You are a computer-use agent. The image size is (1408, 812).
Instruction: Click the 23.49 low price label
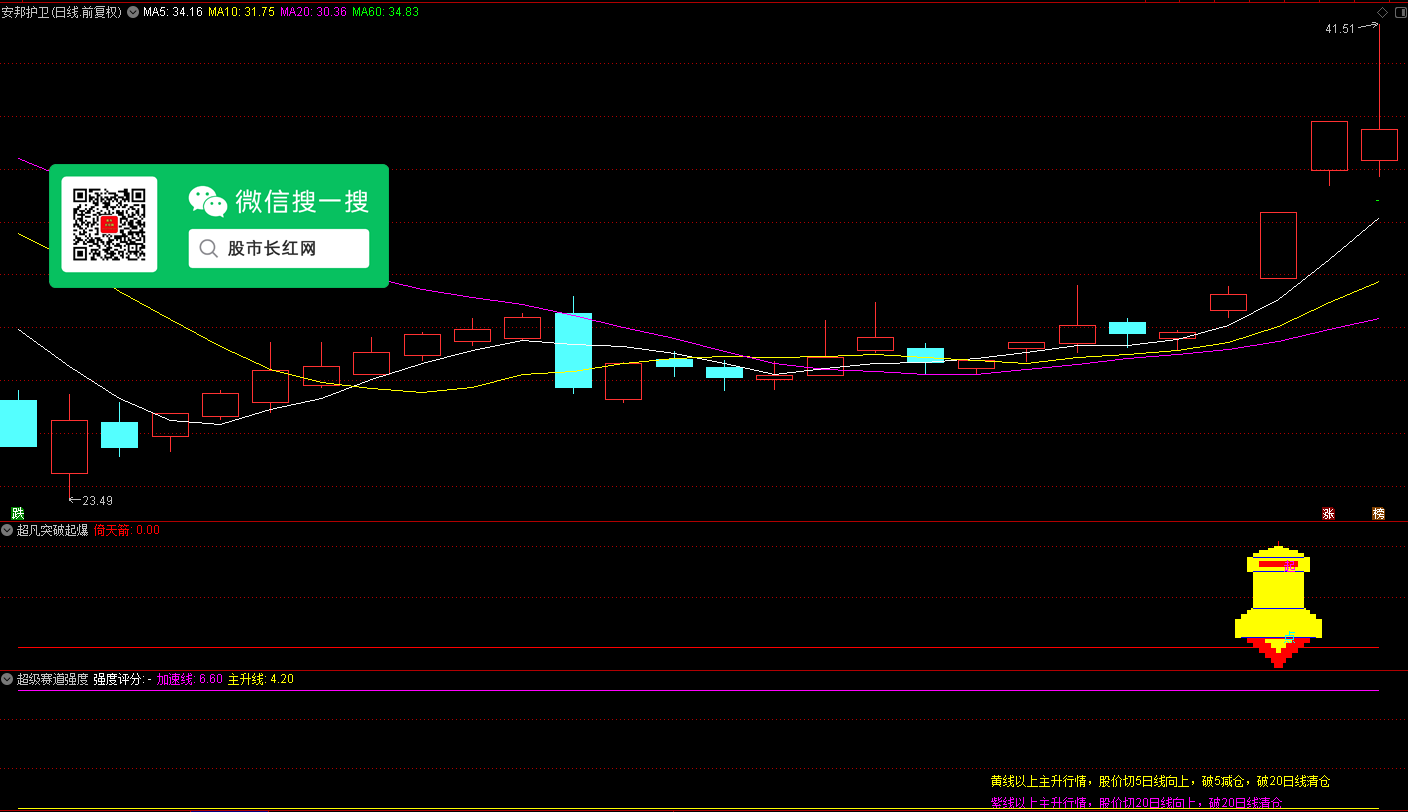(98, 501)
